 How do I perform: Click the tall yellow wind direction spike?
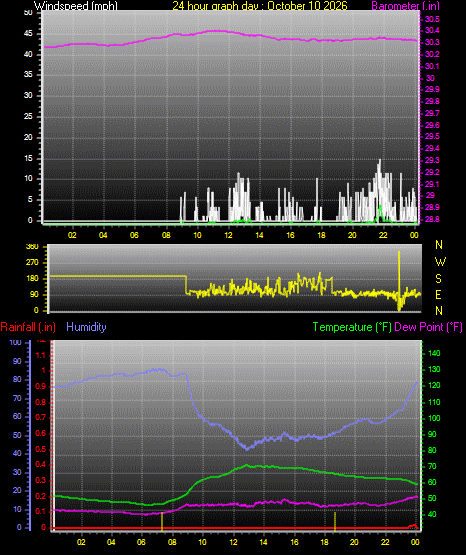(x=399, y=280)
